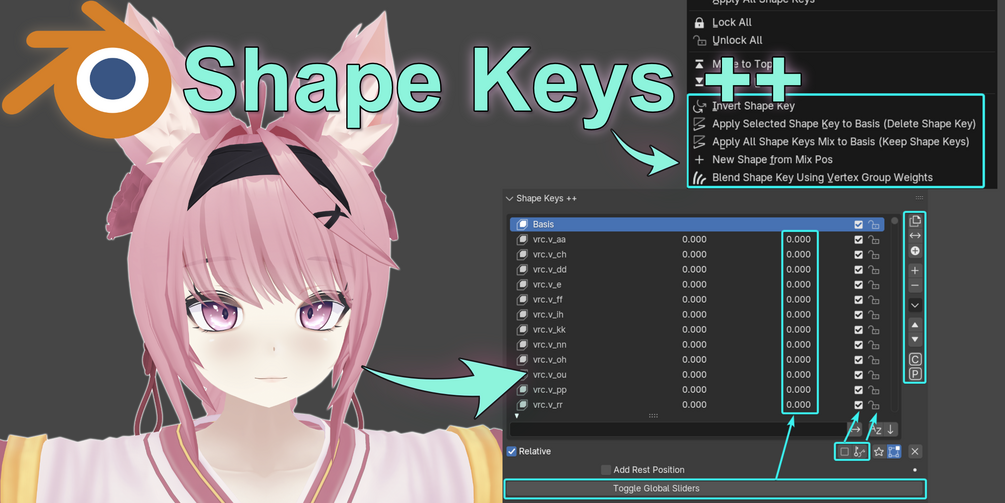Uncheck the vrc.v_ih row checkbox
The width and height of the screenshot is (1005, 503).
coord(858,315)
